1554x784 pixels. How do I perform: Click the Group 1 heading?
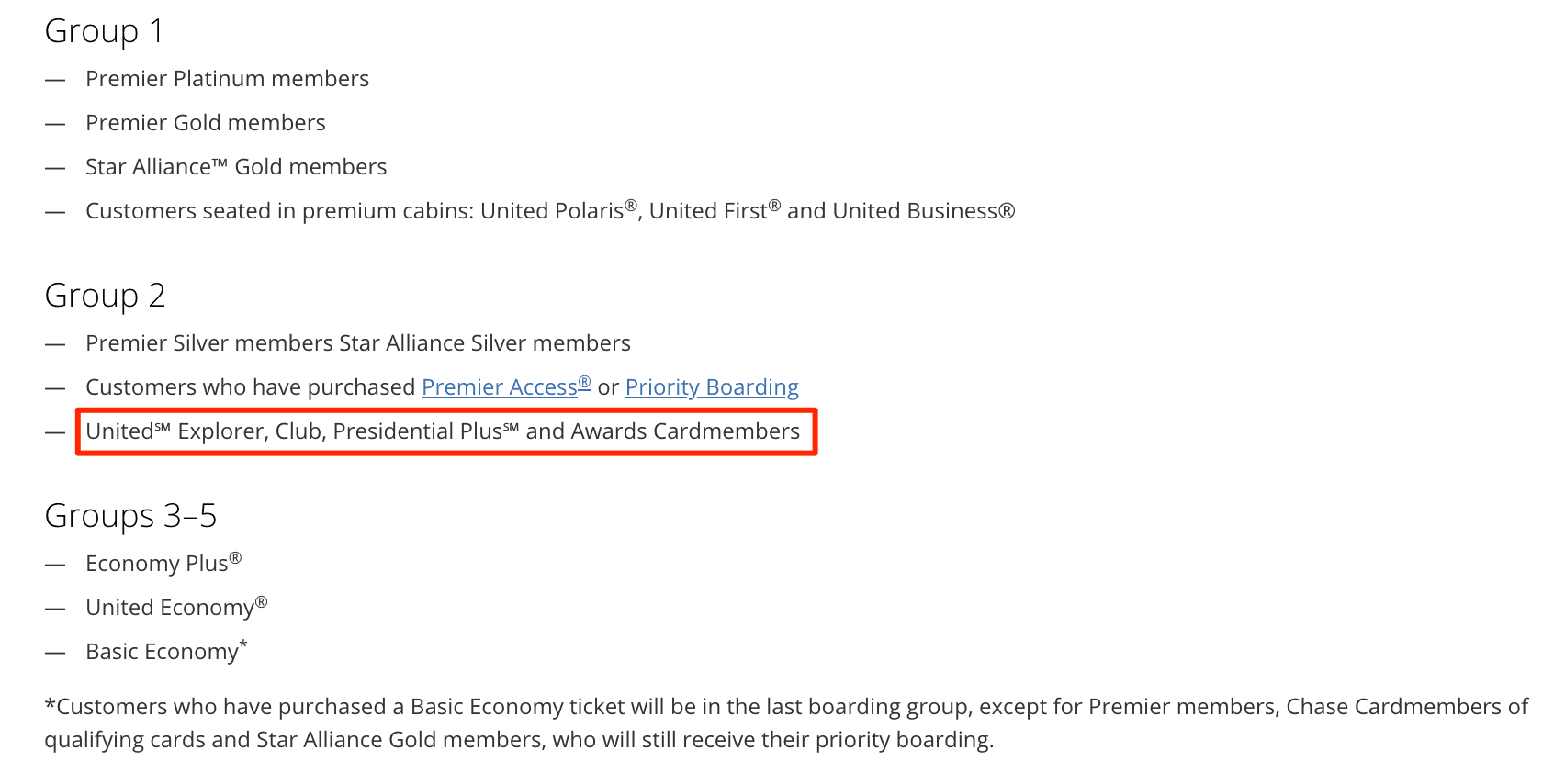pos(104,31)
